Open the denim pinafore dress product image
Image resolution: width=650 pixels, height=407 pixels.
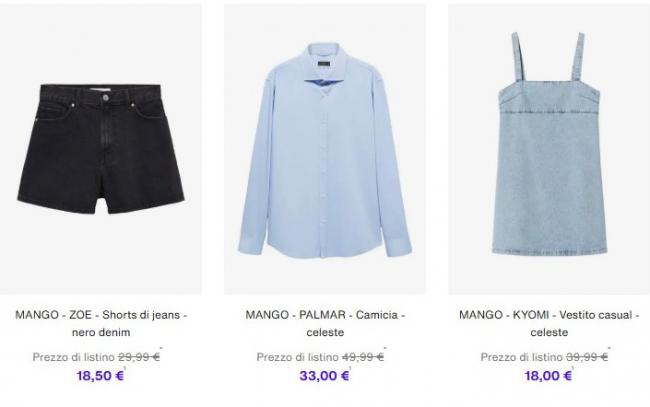549,149
